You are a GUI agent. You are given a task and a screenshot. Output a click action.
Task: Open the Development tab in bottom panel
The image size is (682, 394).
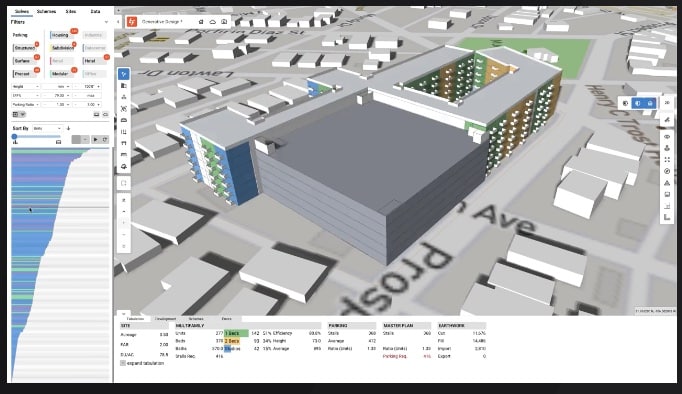point(165,319)
